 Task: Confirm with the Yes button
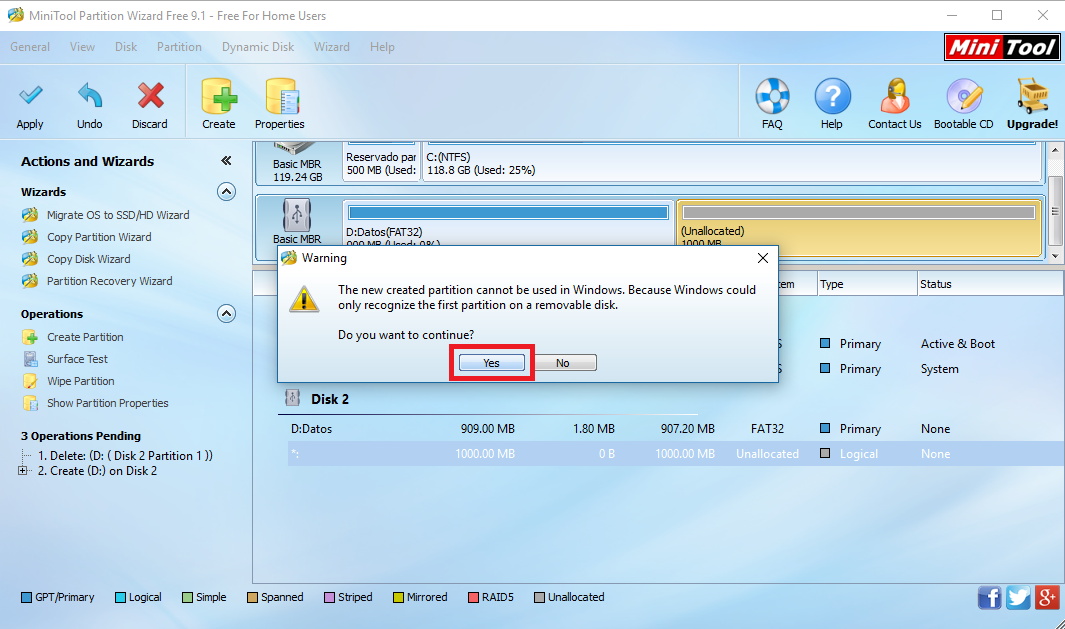pyautogui.click(x=492, y=363)
